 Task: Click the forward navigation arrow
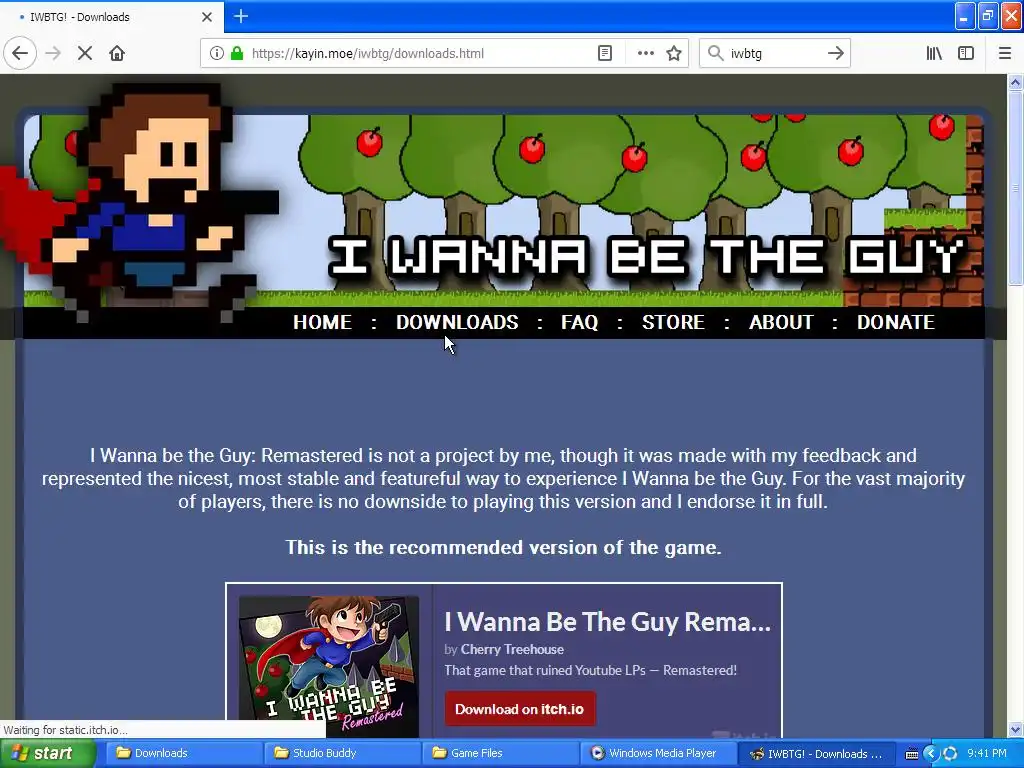pyautogui.click(x=53, y=54)
